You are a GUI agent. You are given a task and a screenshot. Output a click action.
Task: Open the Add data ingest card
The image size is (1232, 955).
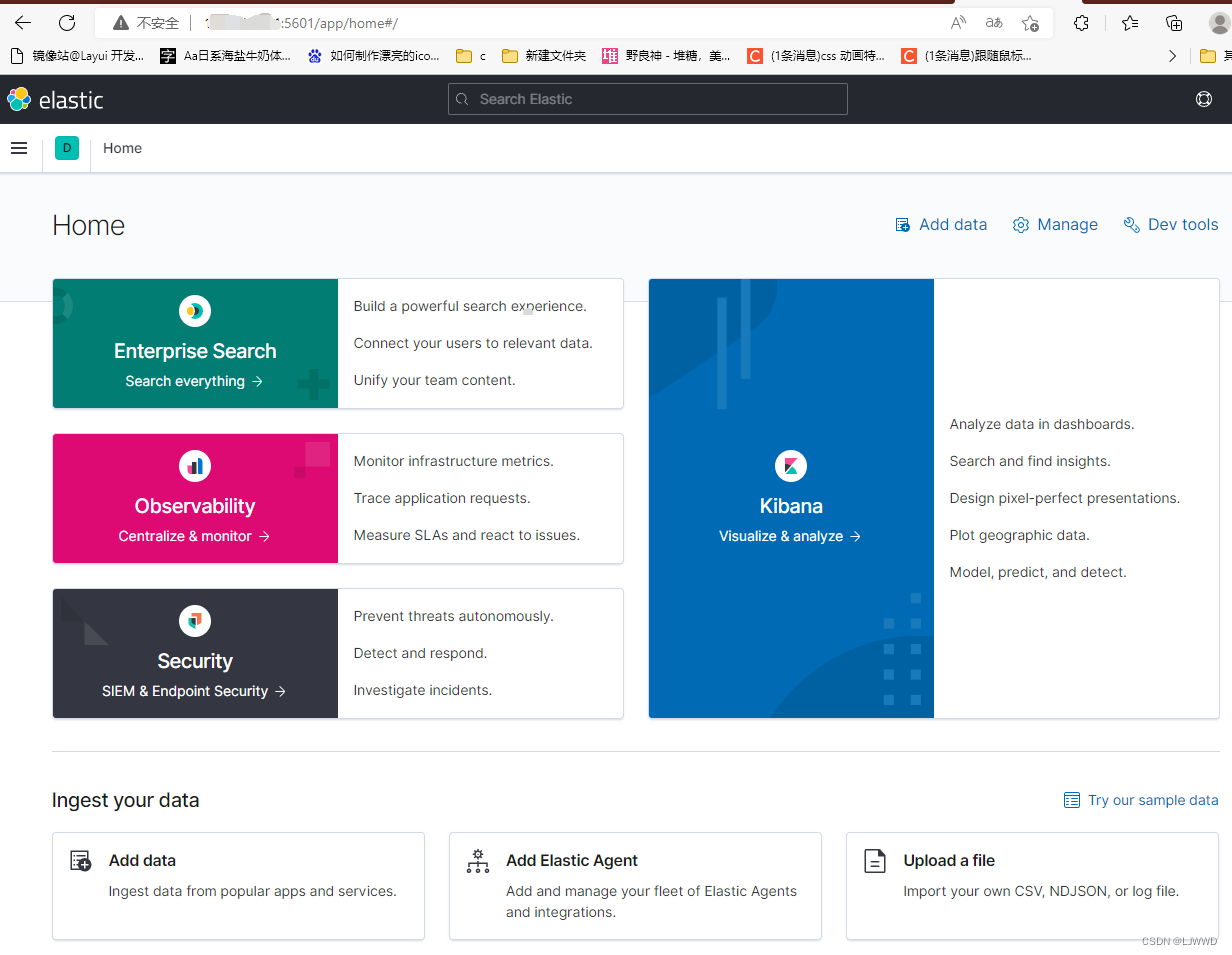[x=238, y=886]
